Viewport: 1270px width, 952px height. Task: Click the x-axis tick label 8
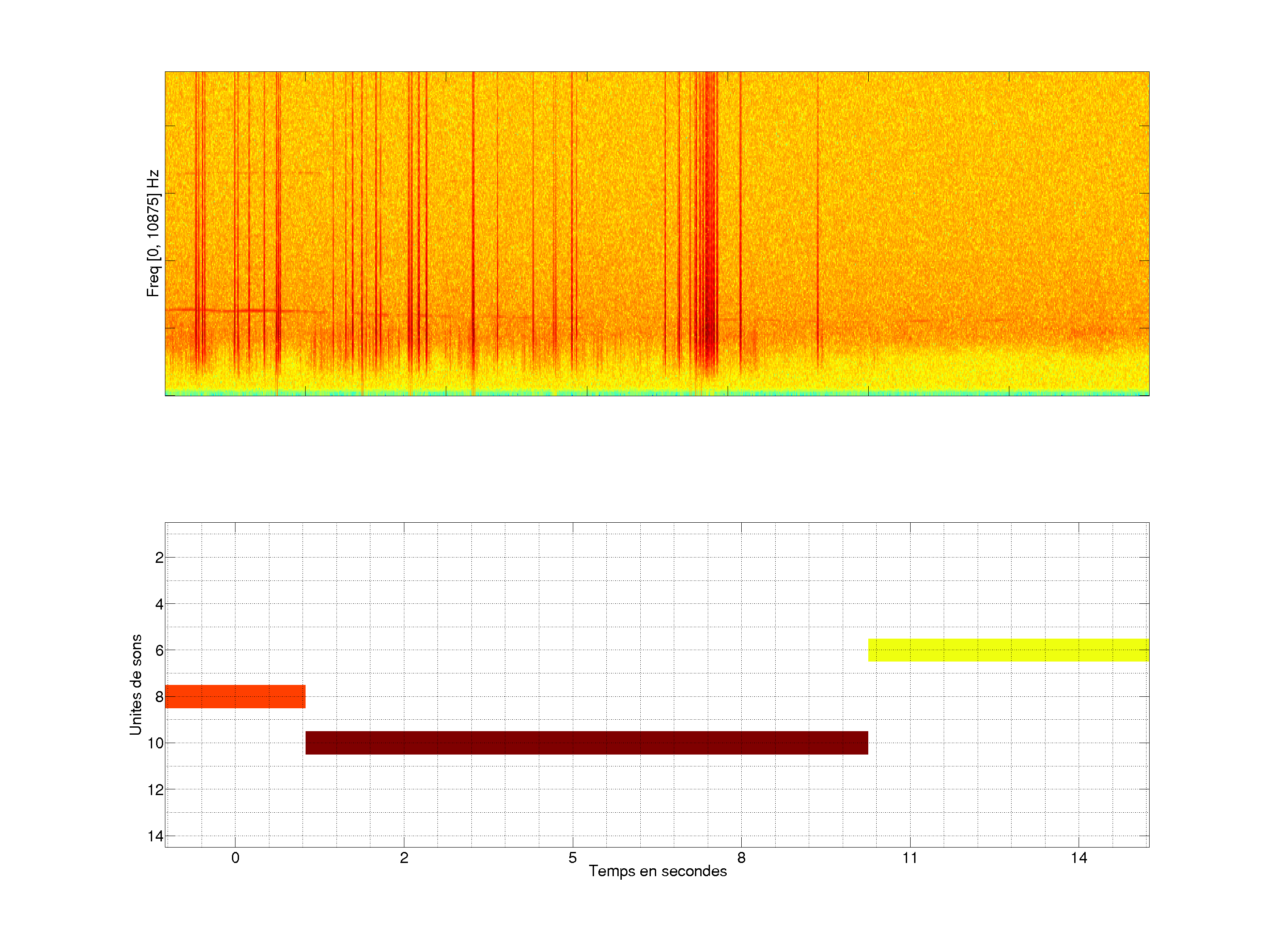click(x=741, y=858)
